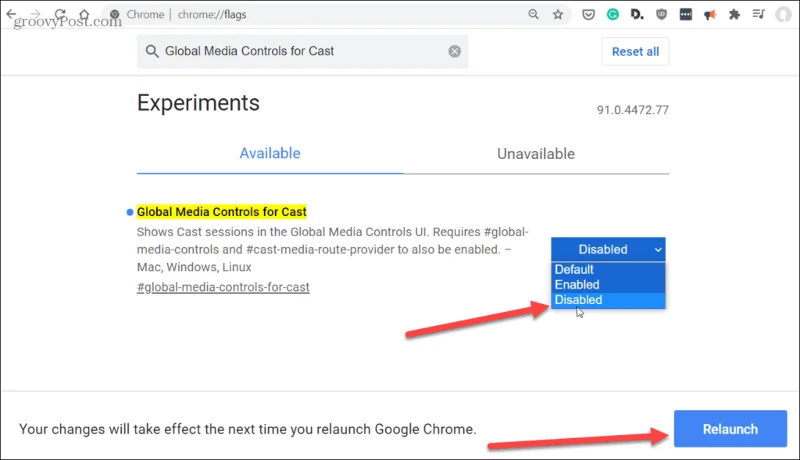Open the Extensions puzzle piece menu
The image size is (800, 460).
pyautogui.click(x=734, y=14)
